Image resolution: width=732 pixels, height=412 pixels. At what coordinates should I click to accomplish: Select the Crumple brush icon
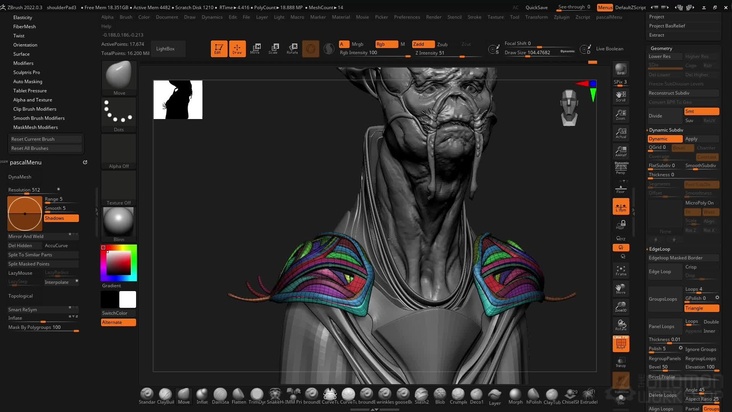pos(458,396)
